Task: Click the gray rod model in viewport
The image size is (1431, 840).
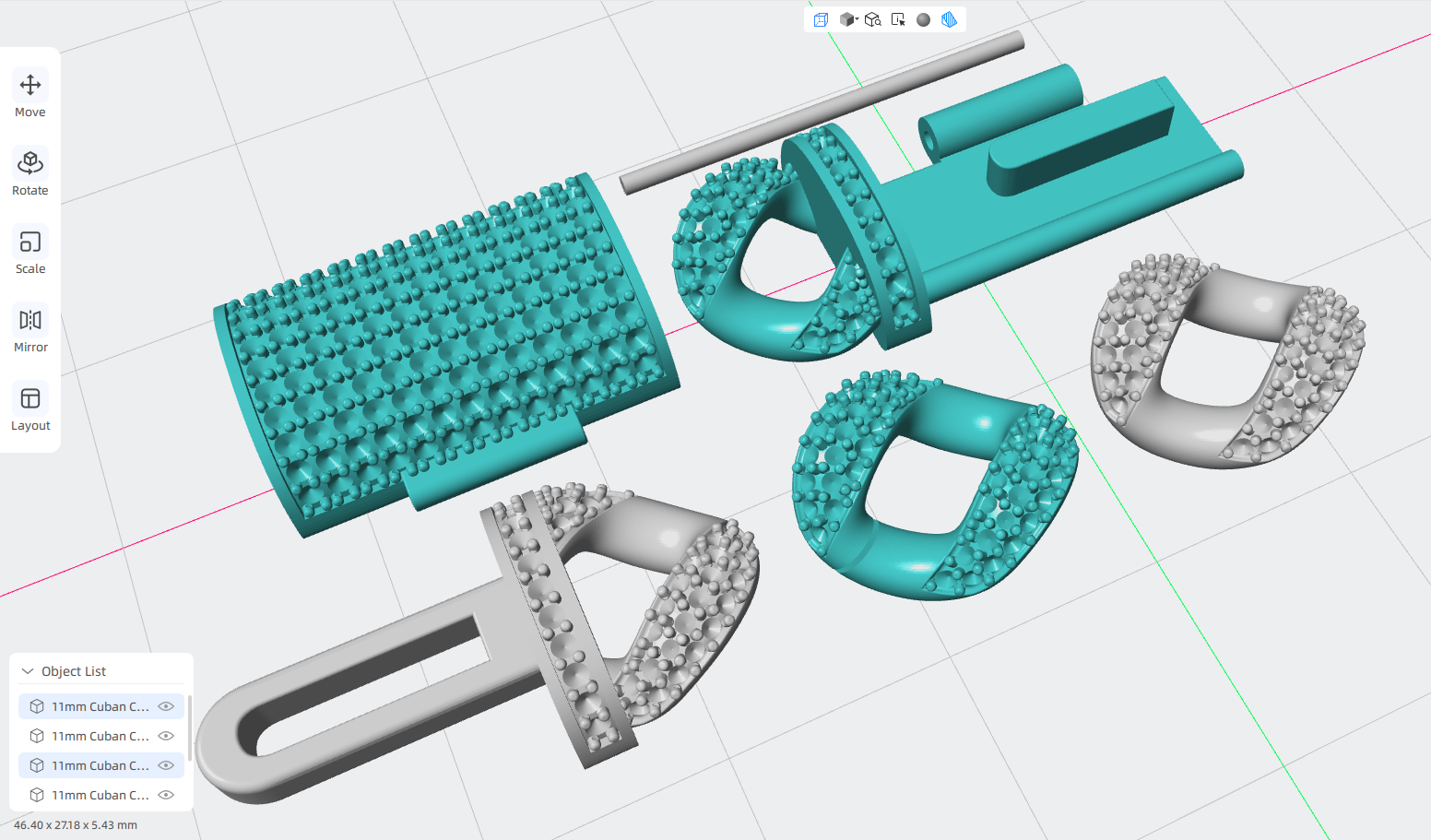Action: click(x=822, y=112)
